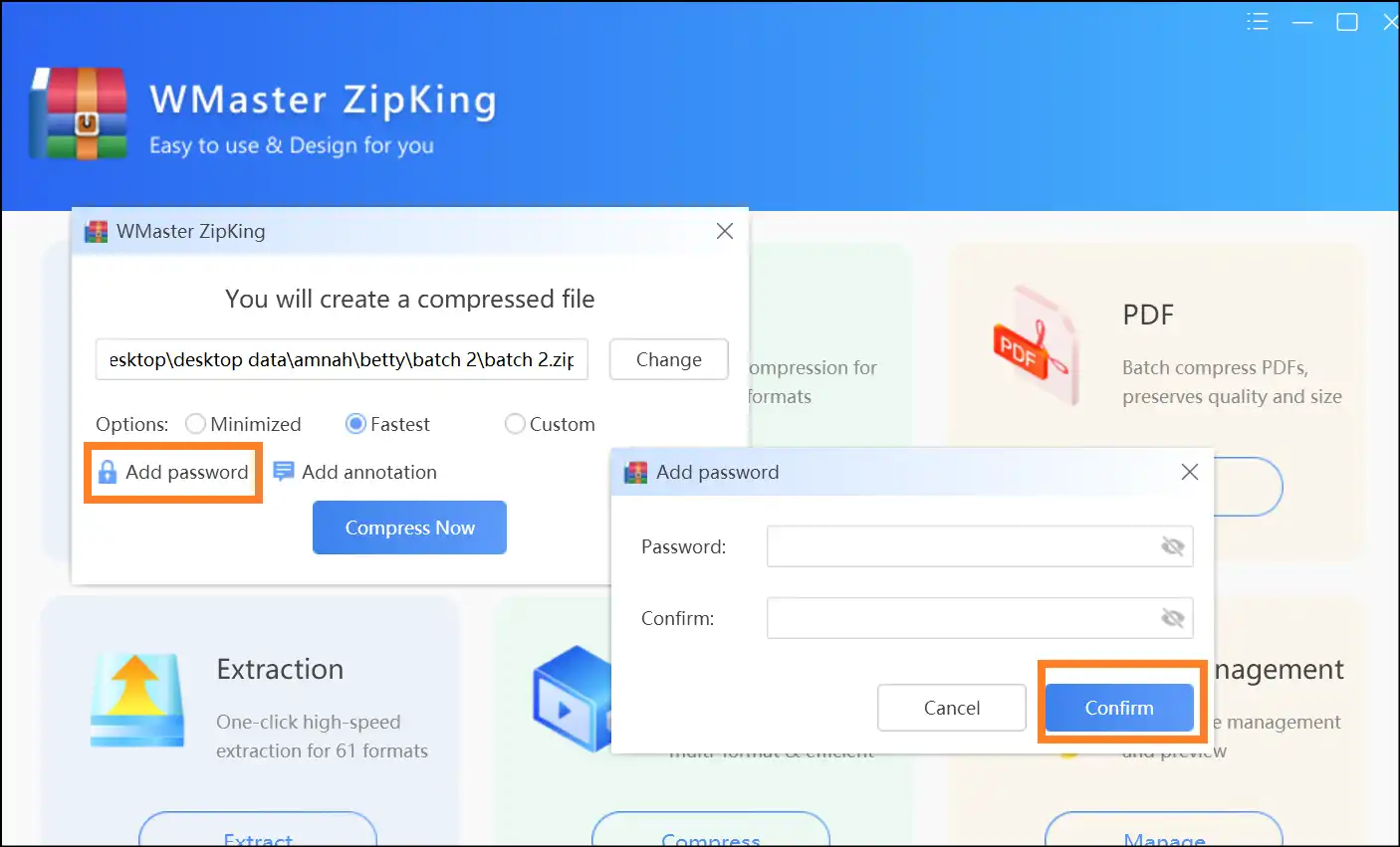This screenshot has height=847, width=1400.
Task: Select the Custom compression option
Action: pos(550,424)
